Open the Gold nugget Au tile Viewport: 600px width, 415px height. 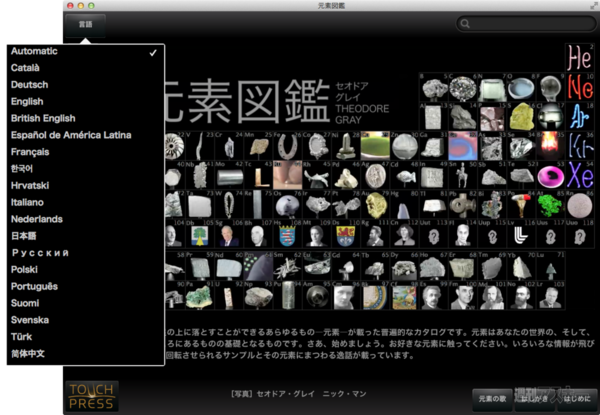coord(375,205)
